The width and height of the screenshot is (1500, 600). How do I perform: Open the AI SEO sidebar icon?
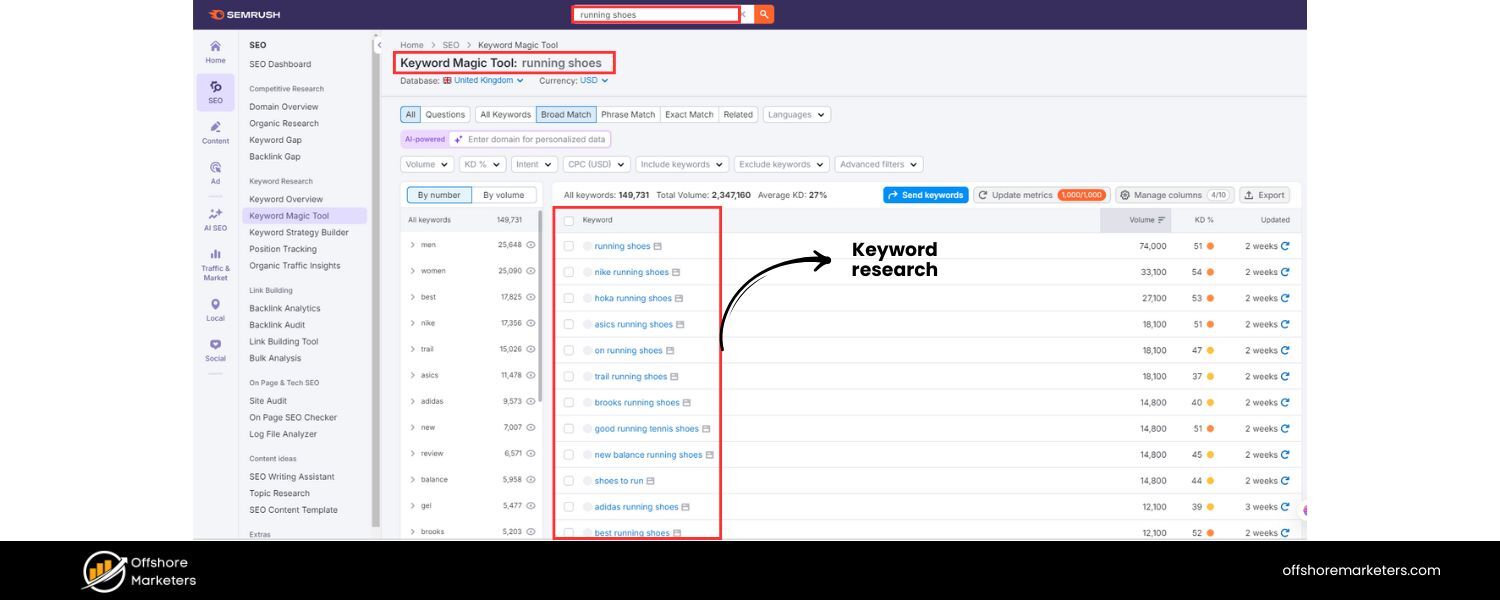[214, 215]
